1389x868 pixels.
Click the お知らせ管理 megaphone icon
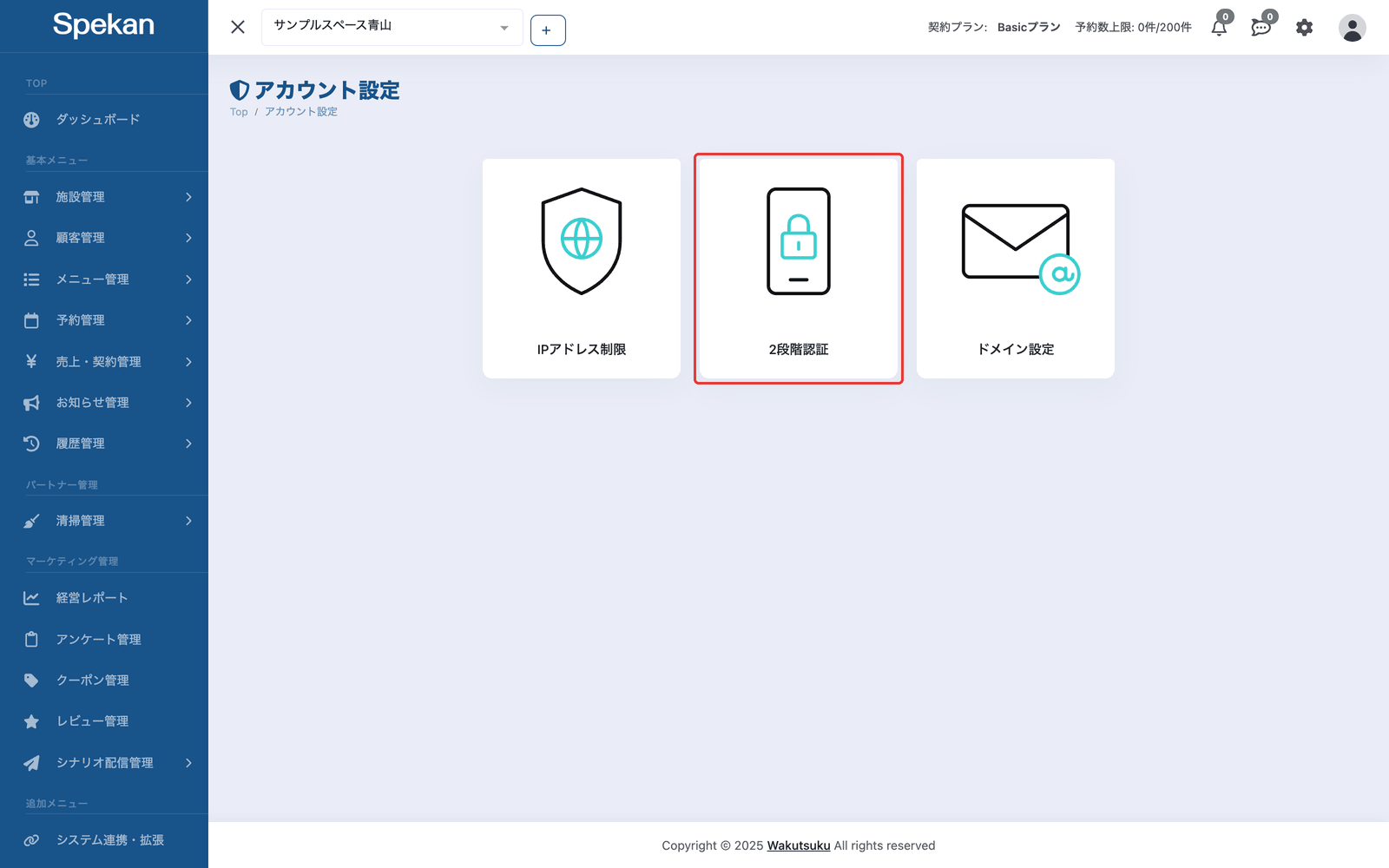click(x=31, y=403)
